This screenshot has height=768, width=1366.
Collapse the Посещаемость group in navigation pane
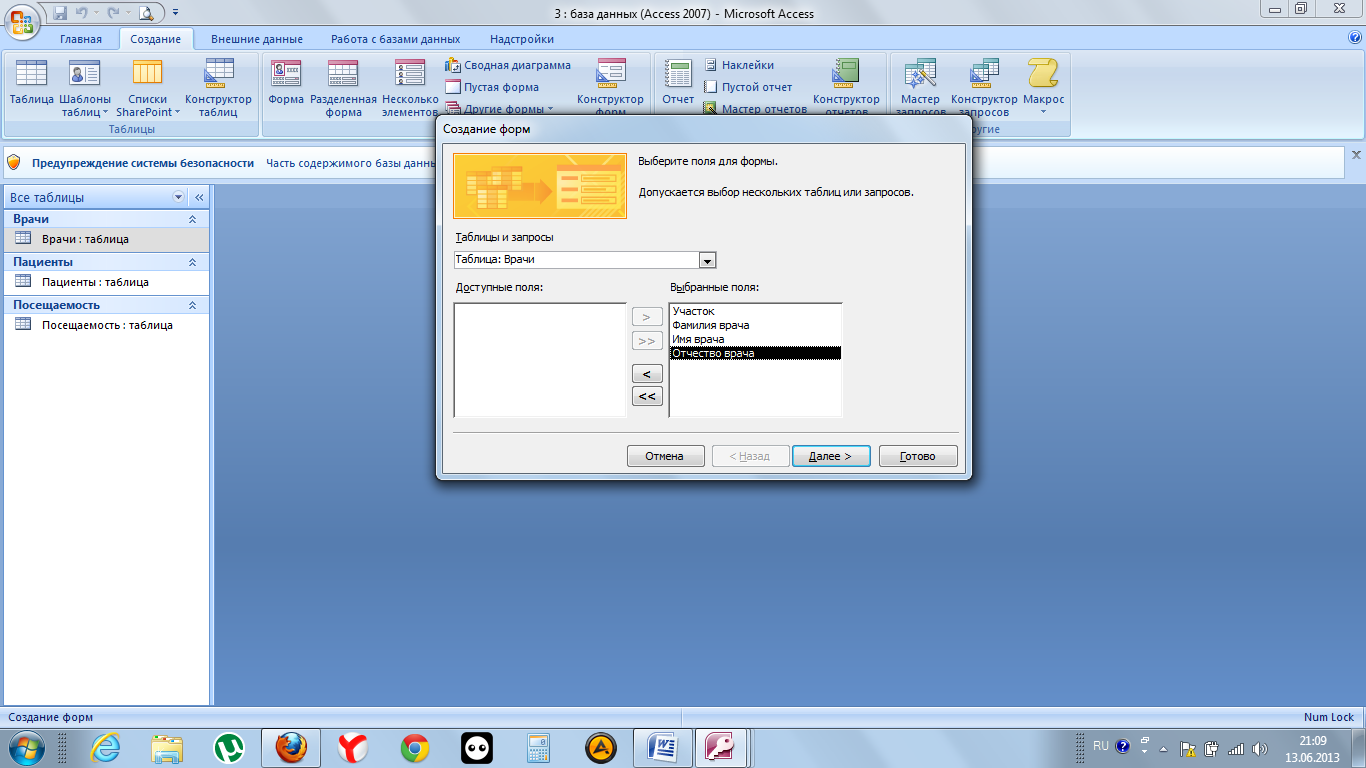(x=192, y=305)
